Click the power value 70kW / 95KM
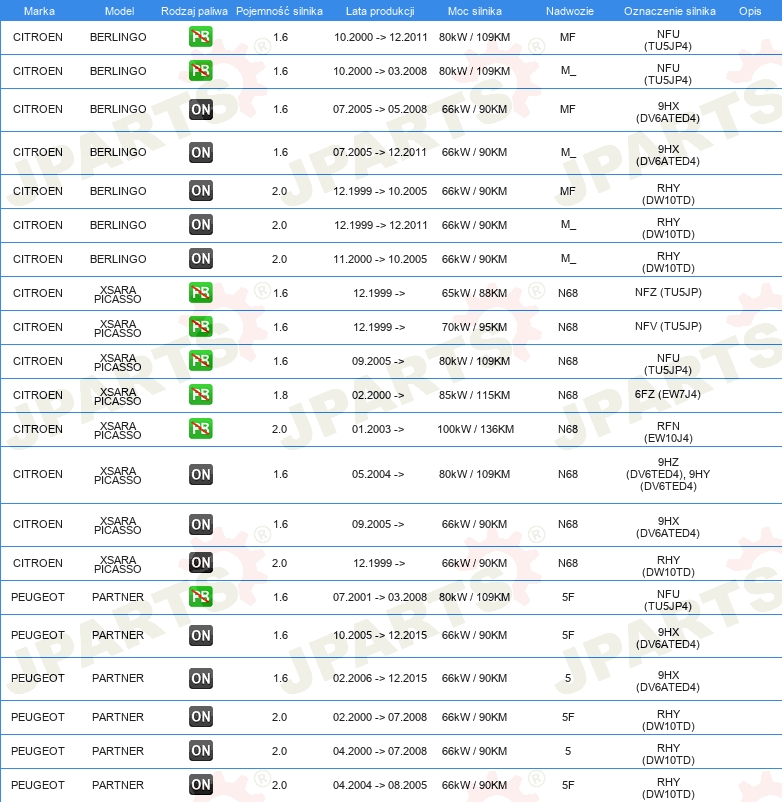The image size is (782, 802). coord(475,327)
